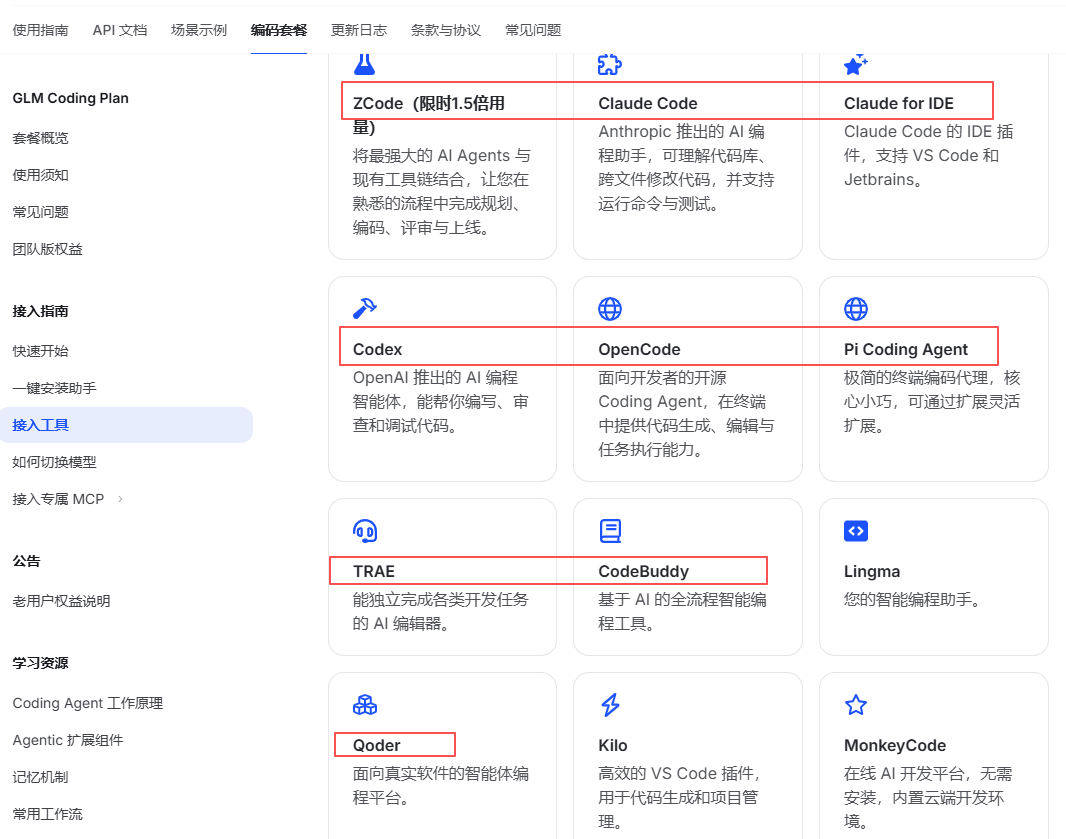The height and width of the screenshot is (839, 1066).
Task: Click the lightning bolt icon on Kilo card
Action: click(x=611, y=705)
